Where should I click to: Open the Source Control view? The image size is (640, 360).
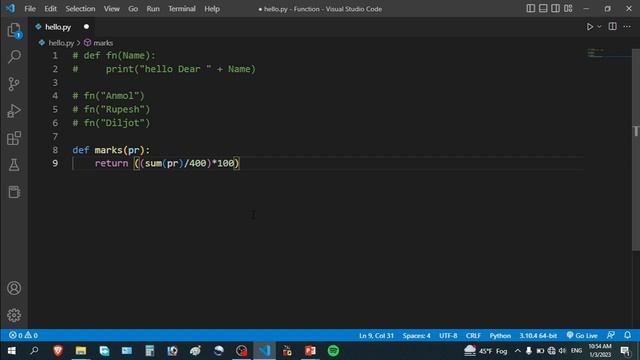point(14,84)
